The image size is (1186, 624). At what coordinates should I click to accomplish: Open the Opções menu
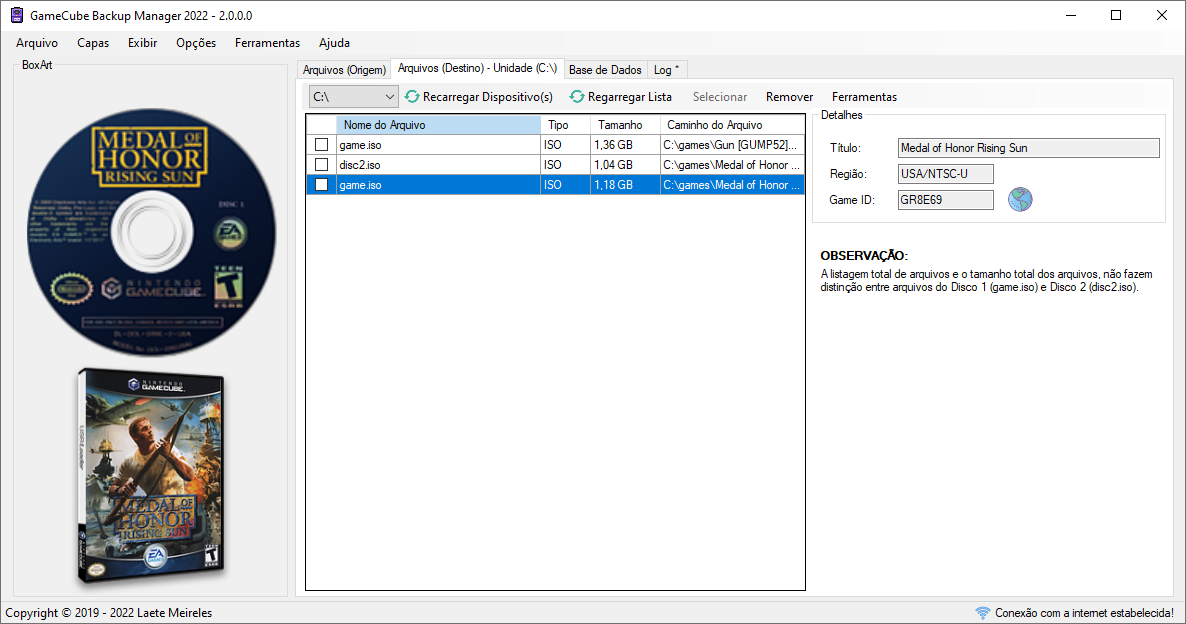pos(195,43)
